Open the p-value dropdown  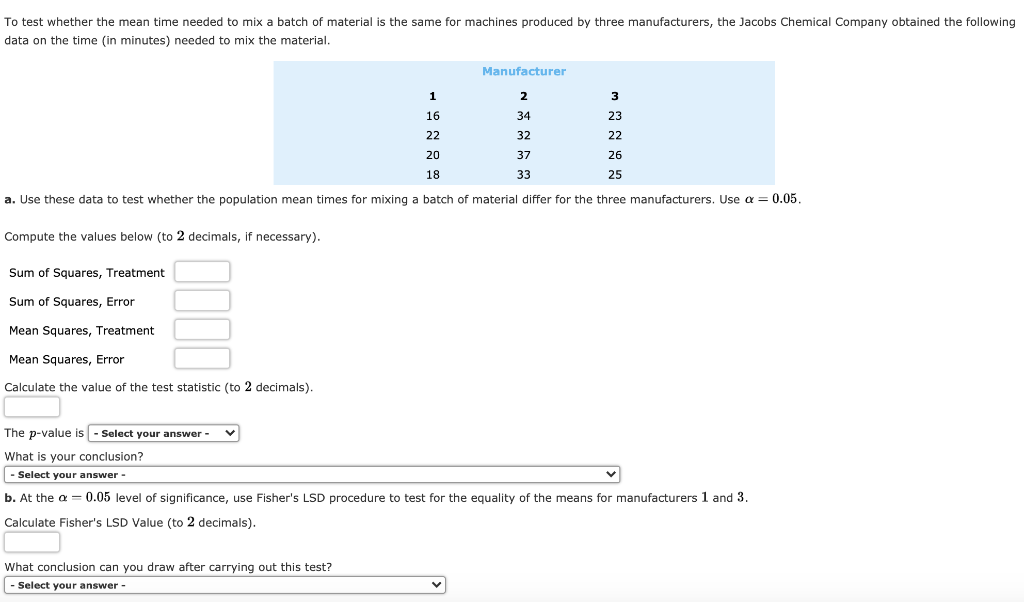point(163,433)
